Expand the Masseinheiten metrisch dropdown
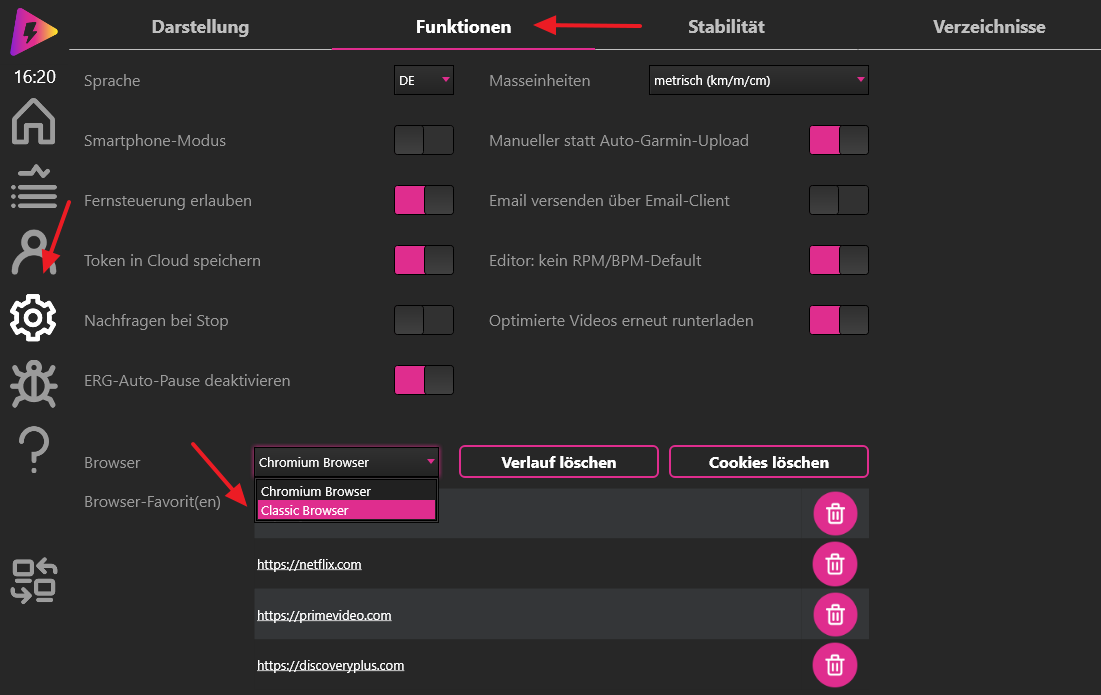The image size is (1101, 695). click(x=758, y=81)
